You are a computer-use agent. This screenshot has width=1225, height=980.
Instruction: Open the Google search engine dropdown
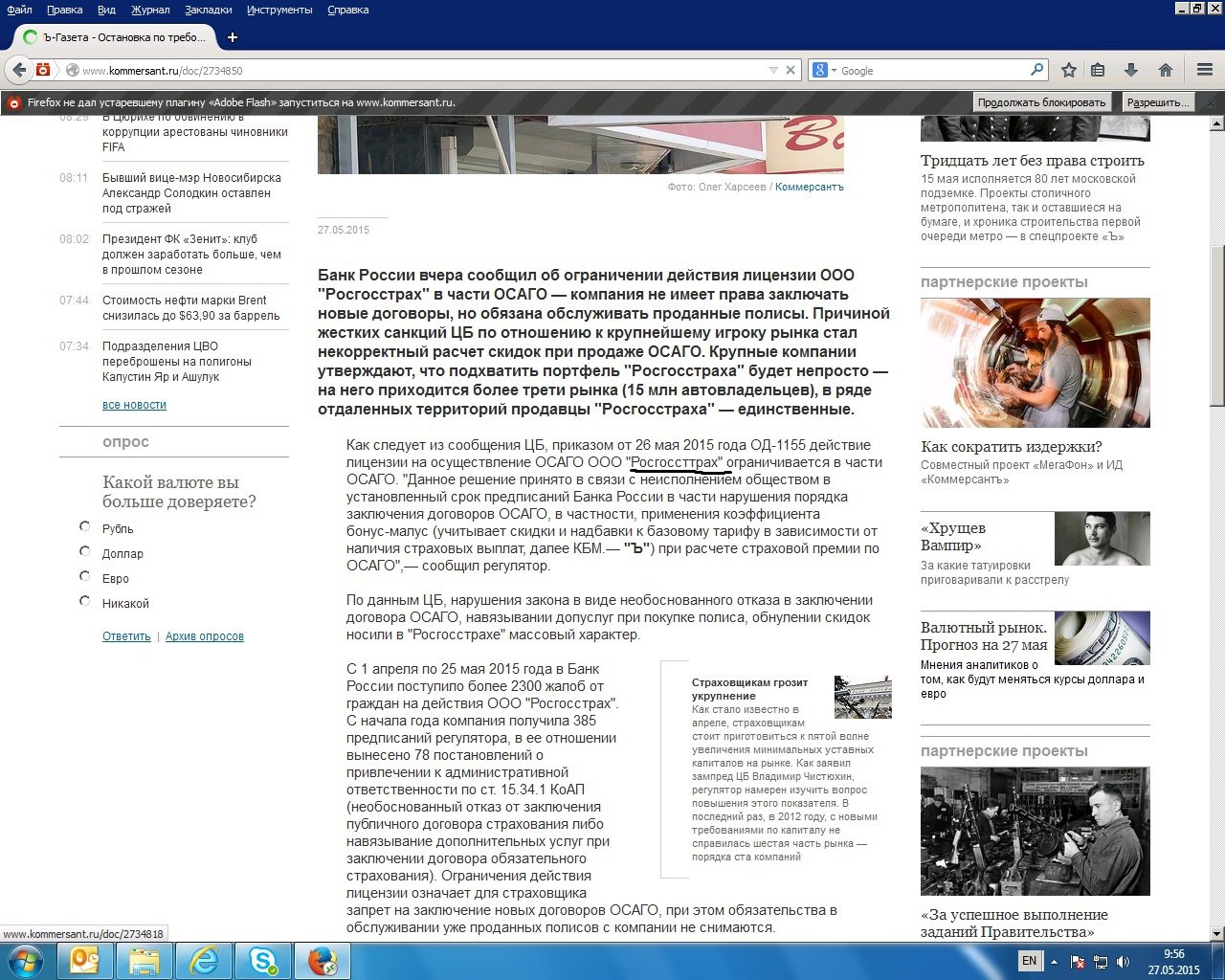824,70
